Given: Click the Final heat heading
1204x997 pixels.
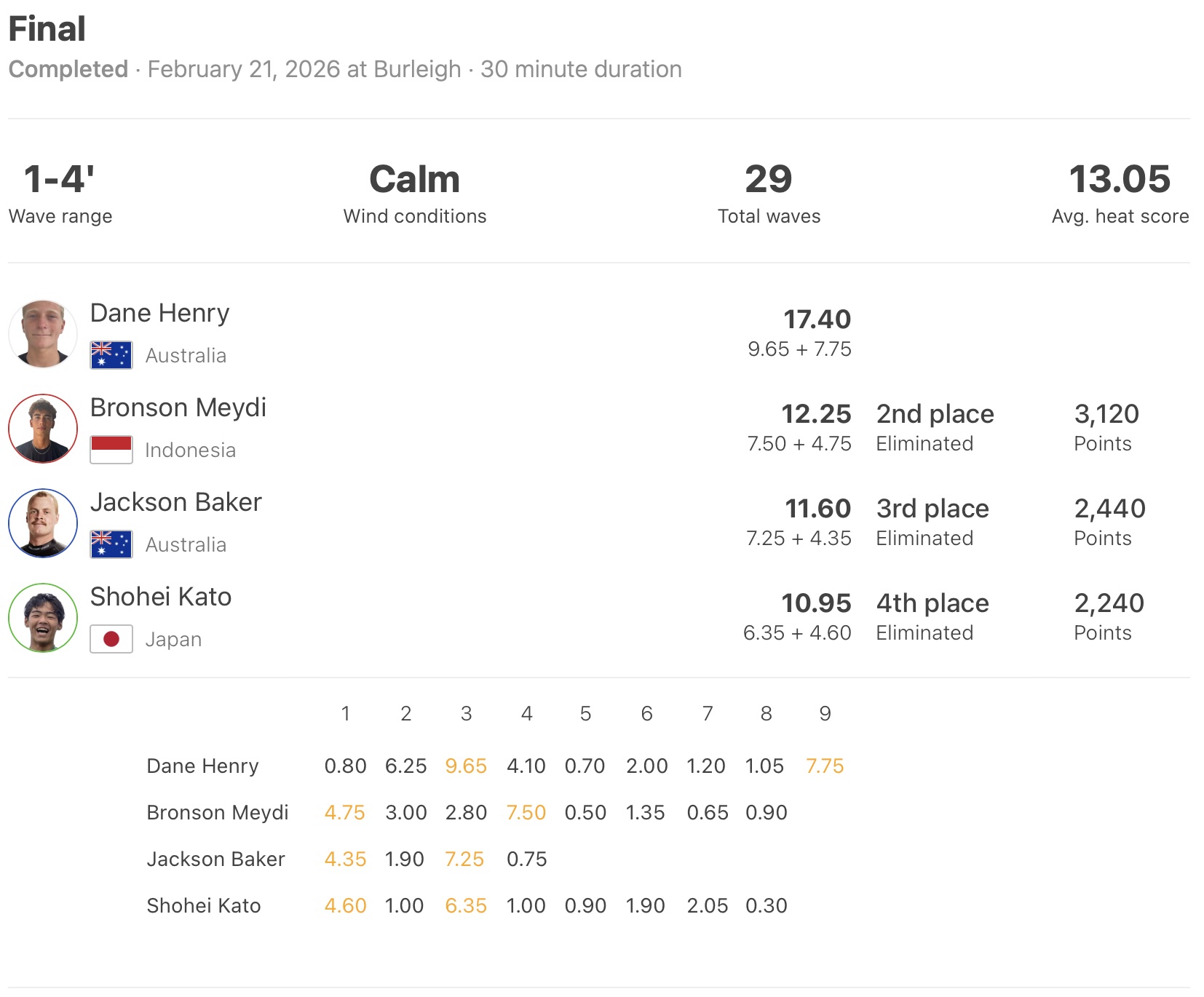Looking at the screenshot, I should pyautogui.click(x=47, y=30).
